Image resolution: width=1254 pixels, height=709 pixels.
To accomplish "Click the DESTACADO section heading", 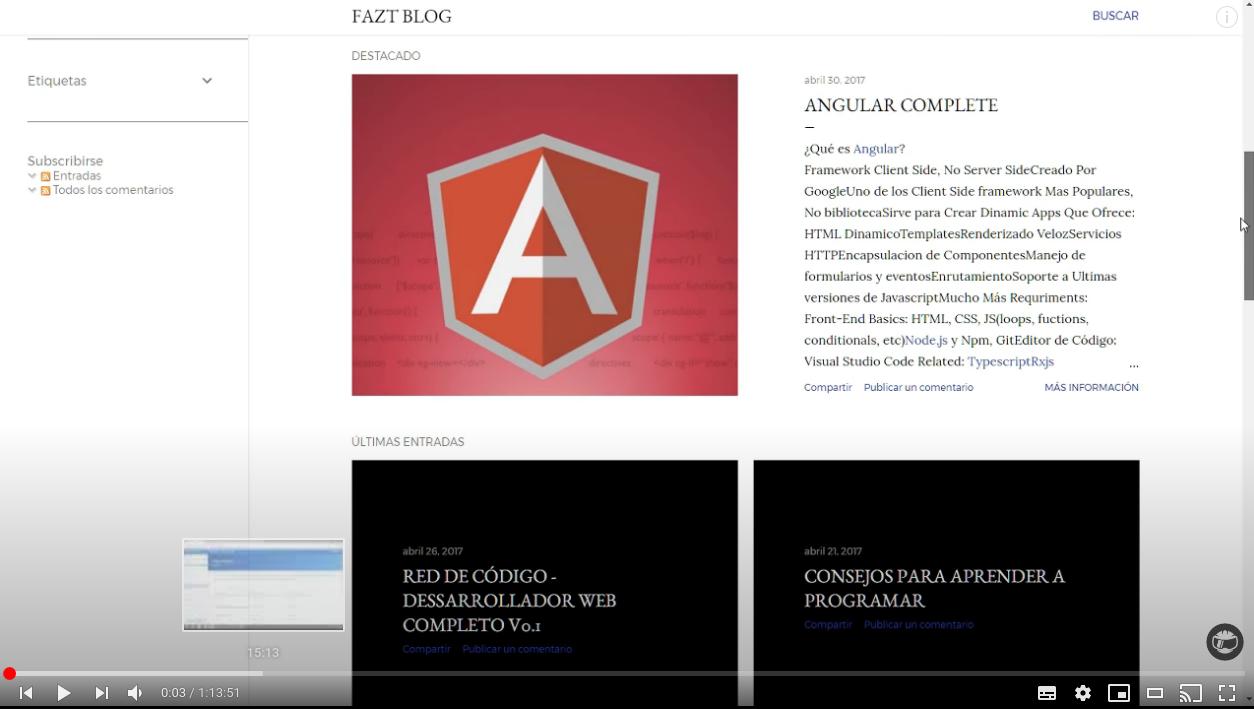I will click(386, 56).
